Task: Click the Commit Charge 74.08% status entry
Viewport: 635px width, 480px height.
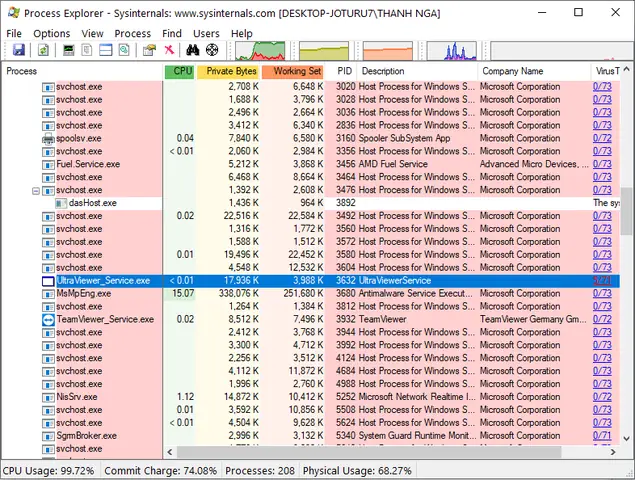Action: pos(160,471)
